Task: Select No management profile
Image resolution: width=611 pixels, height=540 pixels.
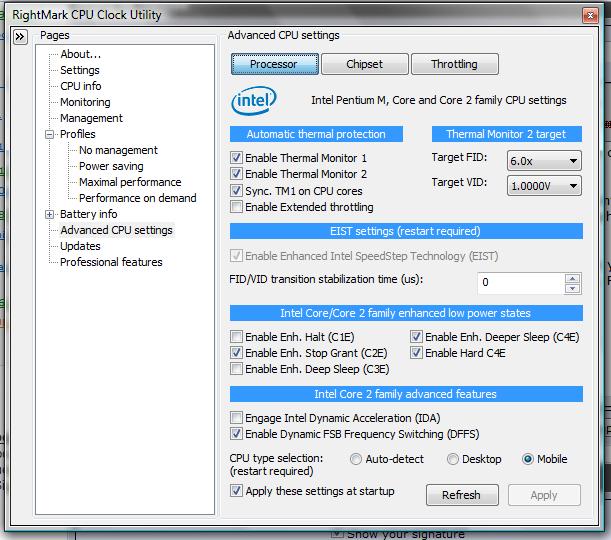Action: tap(118, 150)
